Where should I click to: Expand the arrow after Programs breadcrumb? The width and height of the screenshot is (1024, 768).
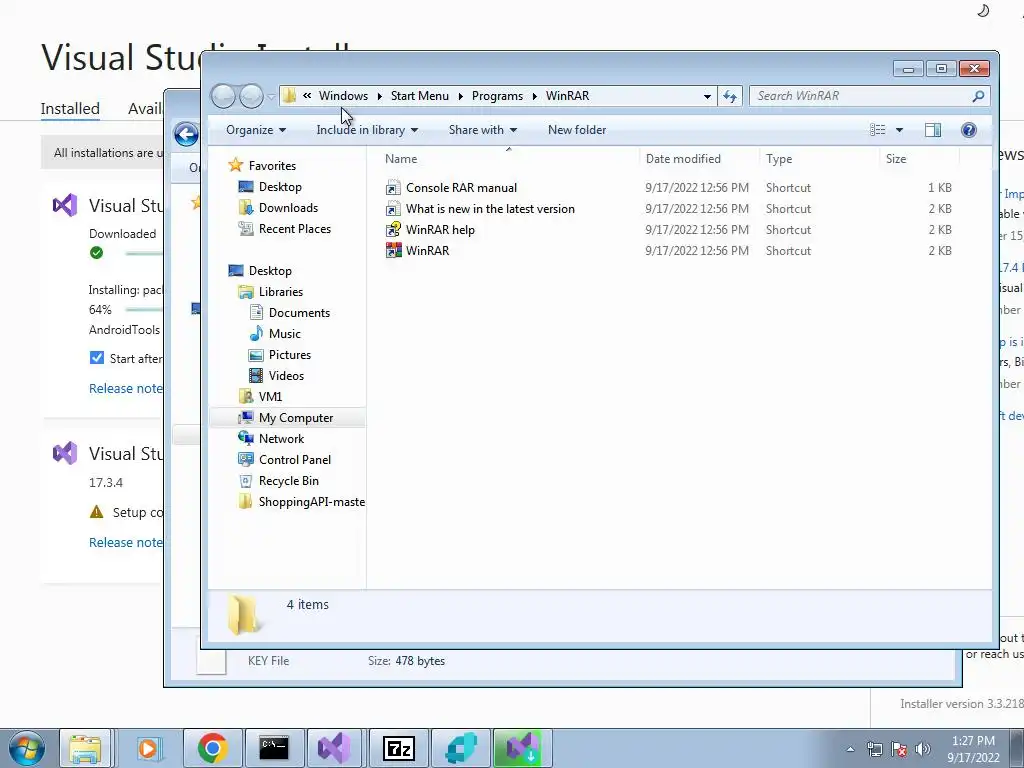point(534,96)
